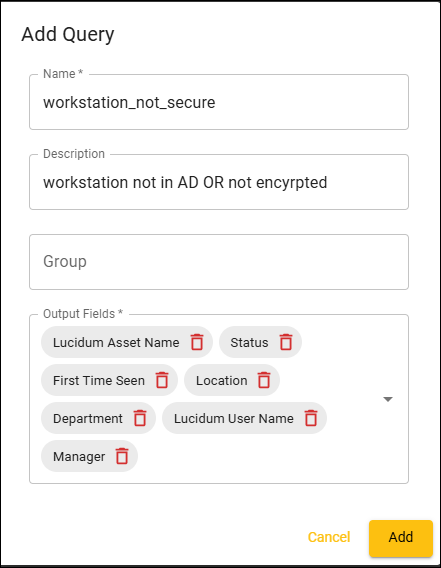Image resolution: width=441 pixels, height=568 pixels.
Task: Click the Department chip text
Action: [x=88, y=419]
